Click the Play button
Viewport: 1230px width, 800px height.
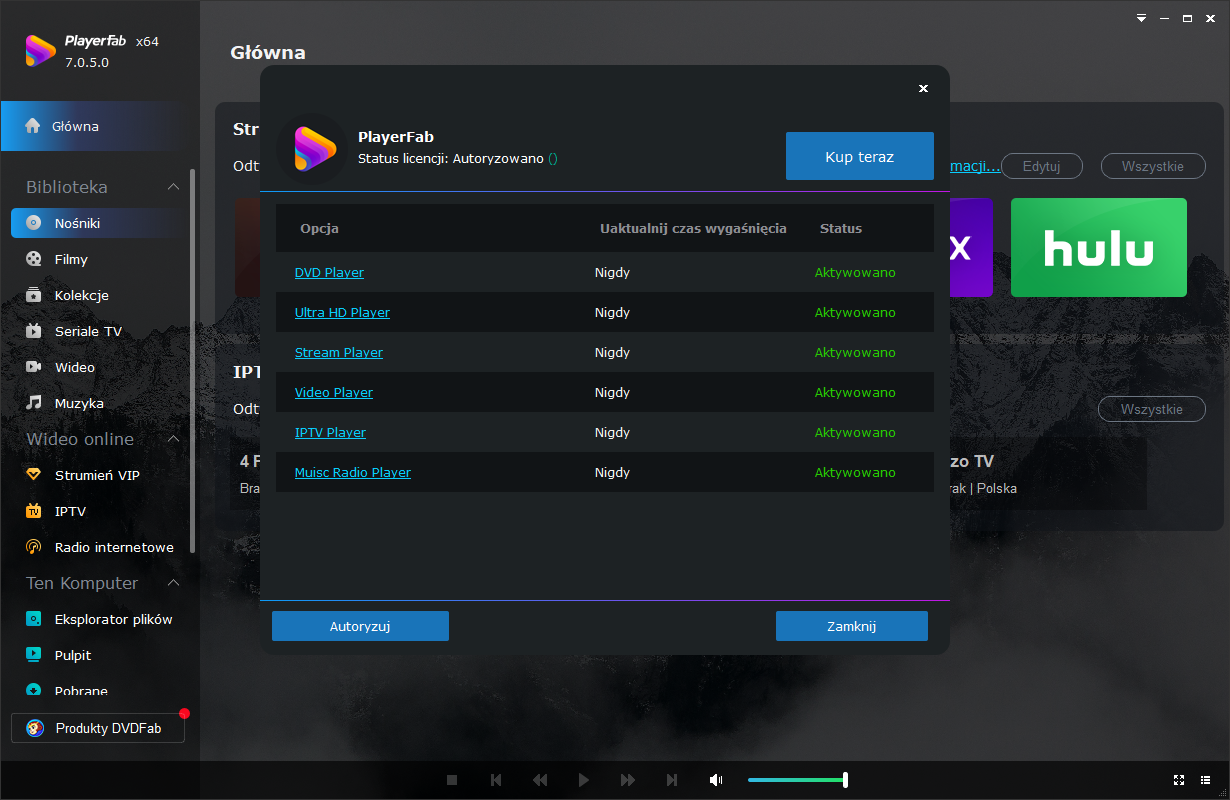tap(584, 780)
